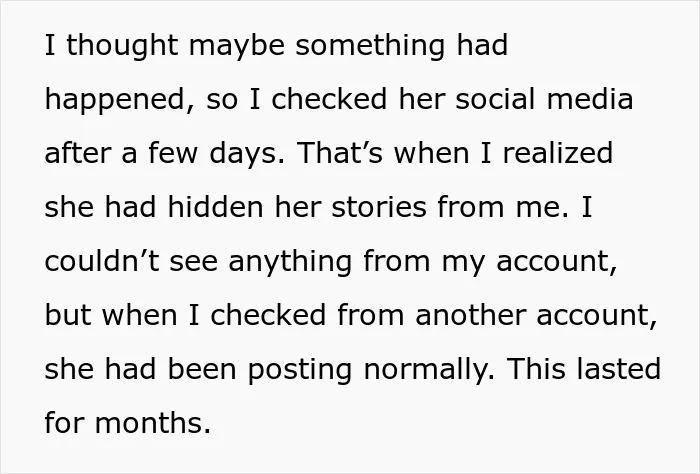
Task: Select the word "something"
Action: [x=370, y=46]
